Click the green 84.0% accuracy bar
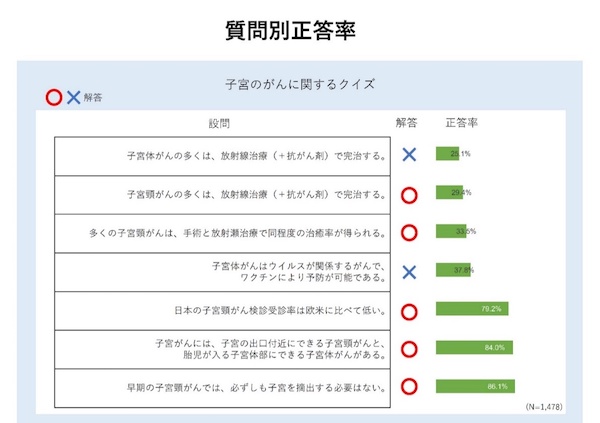Screen dimensions: 600x423 473,348
